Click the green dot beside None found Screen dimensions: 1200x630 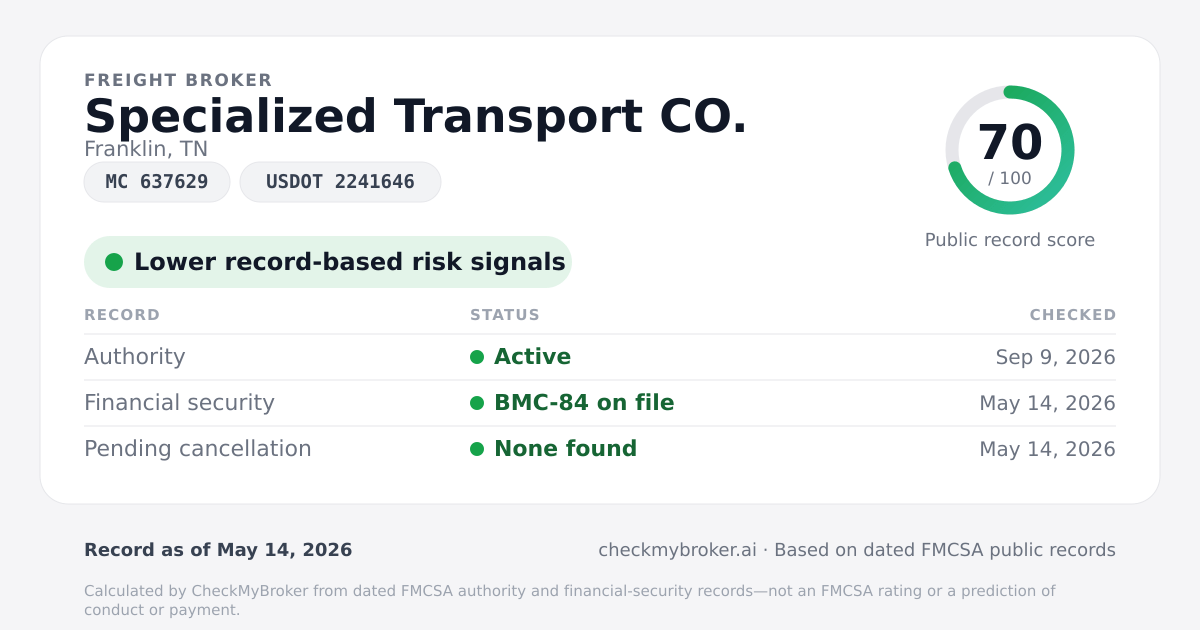tap(477, 449)
